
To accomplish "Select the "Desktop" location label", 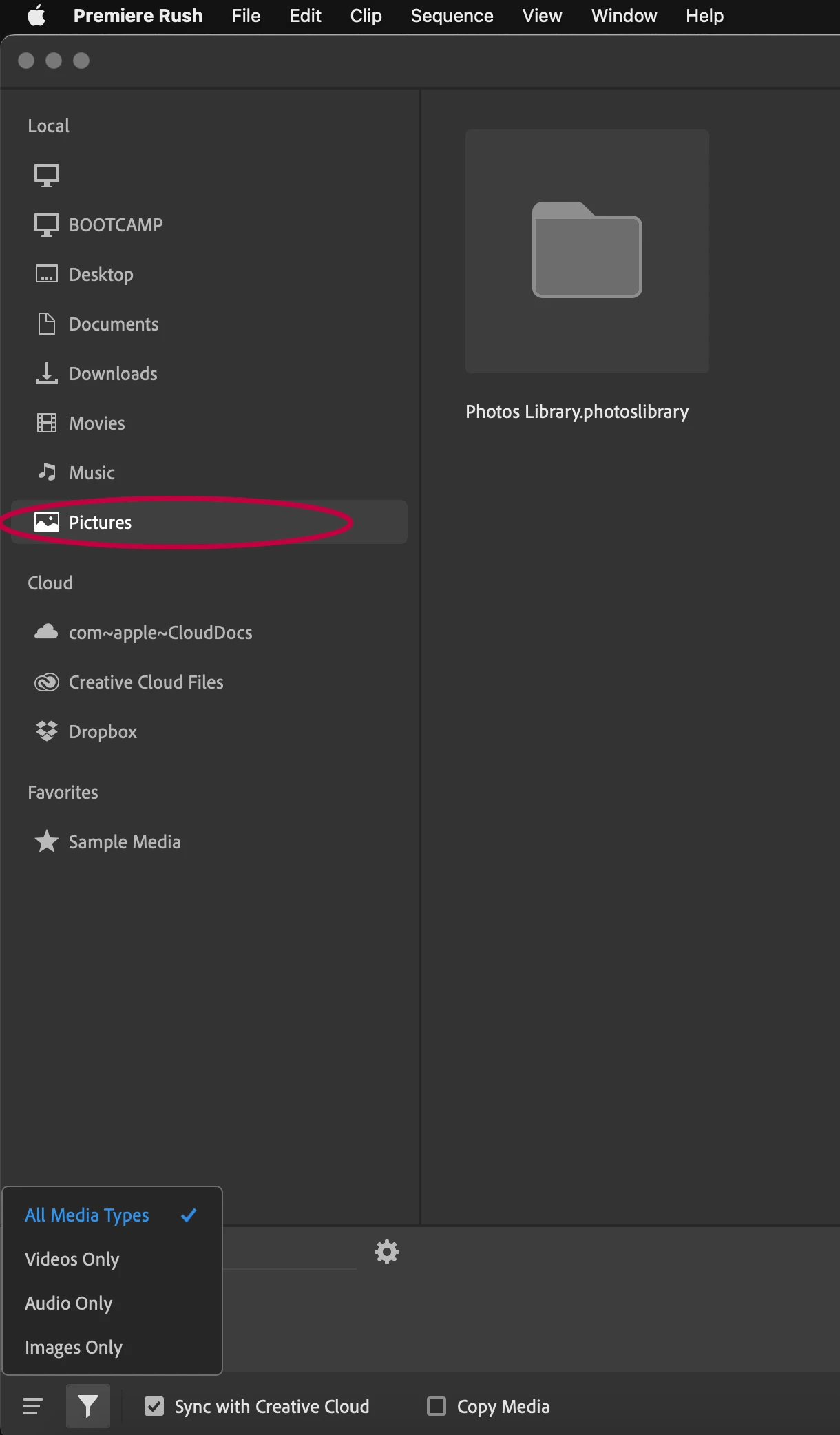I will tap(101, 275).
